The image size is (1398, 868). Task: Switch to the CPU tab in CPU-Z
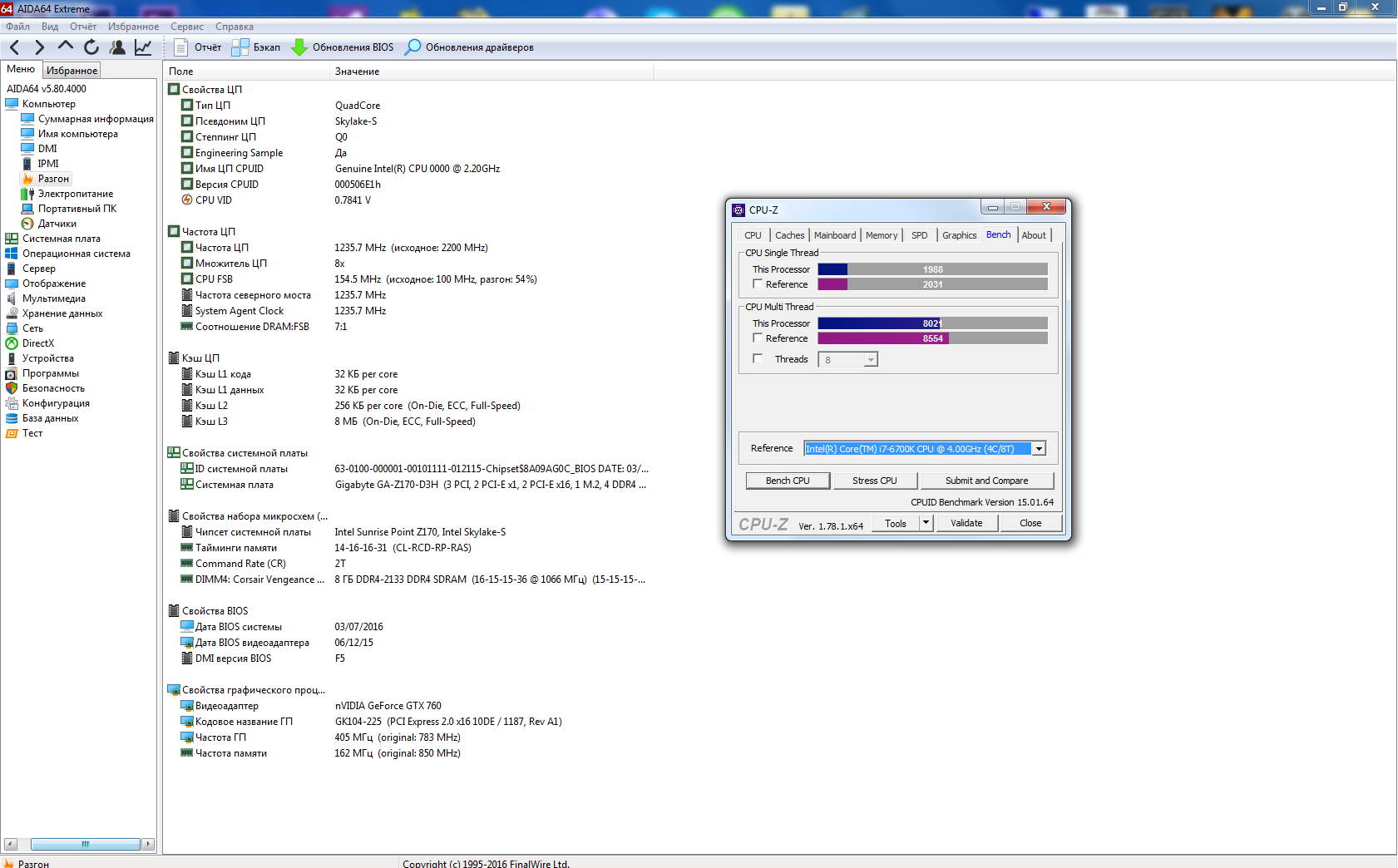coord(753,235)
